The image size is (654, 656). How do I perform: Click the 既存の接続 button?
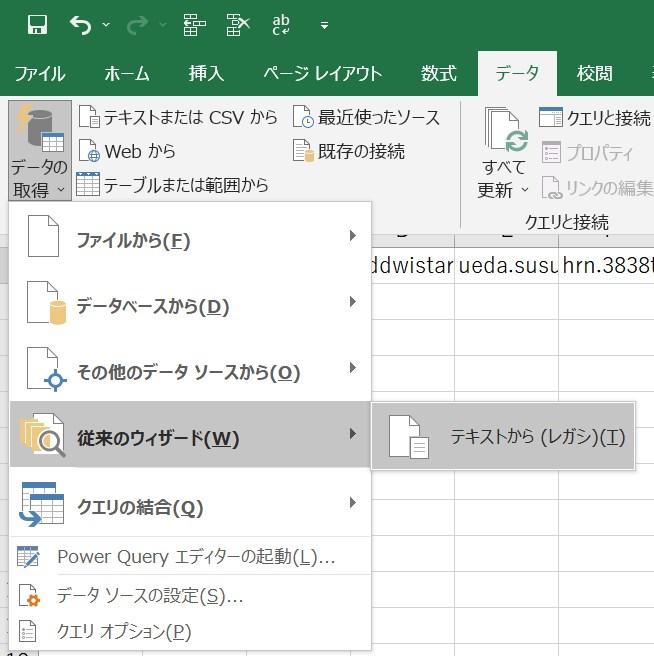point(348,152)
